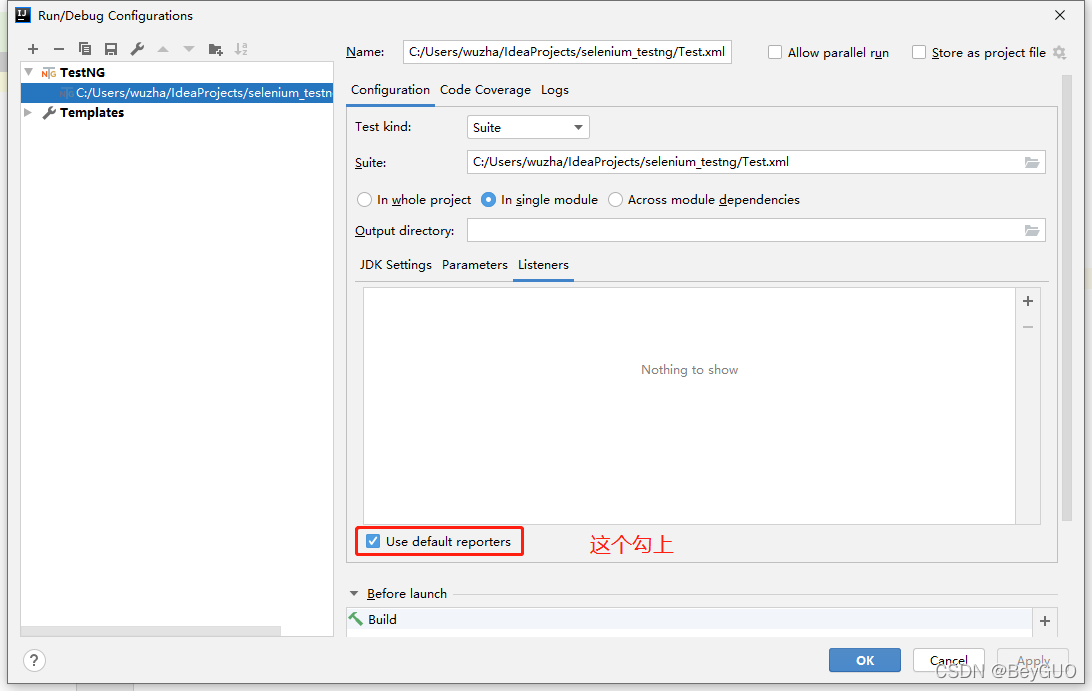Collapse the TestNG tree node
Screen dimensions: 1092x691
(x=29, y=72)
